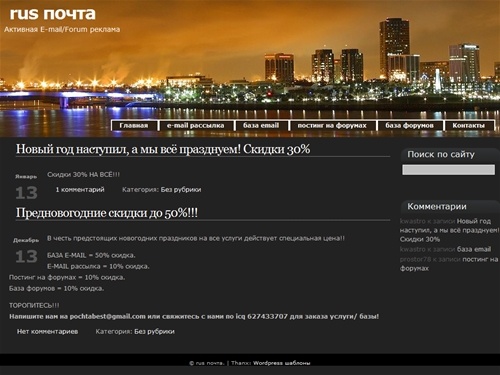
Task: Click the Комментарии sidebar heading
Action: click(437, 206)
